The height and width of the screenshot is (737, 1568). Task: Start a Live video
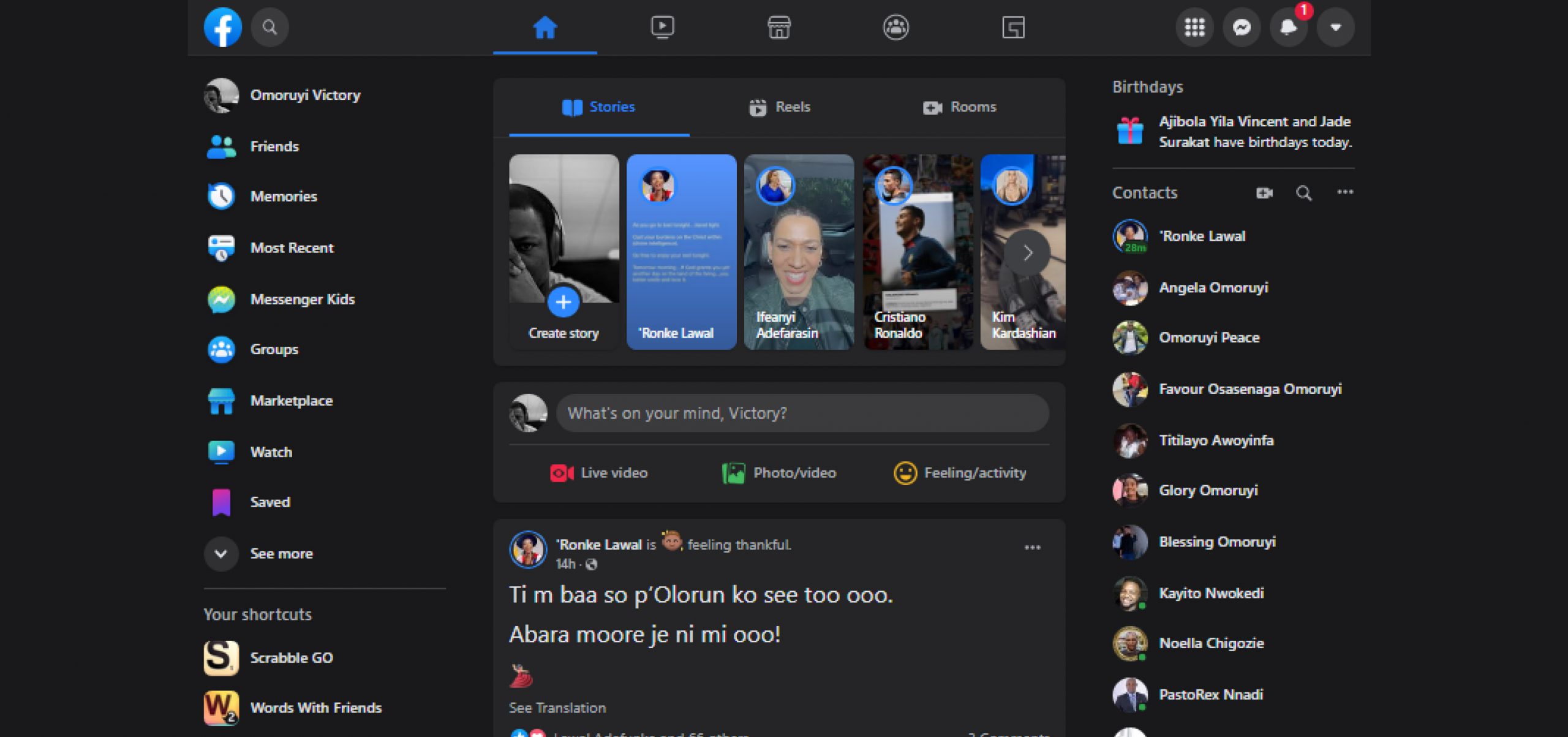click(598, 473)
